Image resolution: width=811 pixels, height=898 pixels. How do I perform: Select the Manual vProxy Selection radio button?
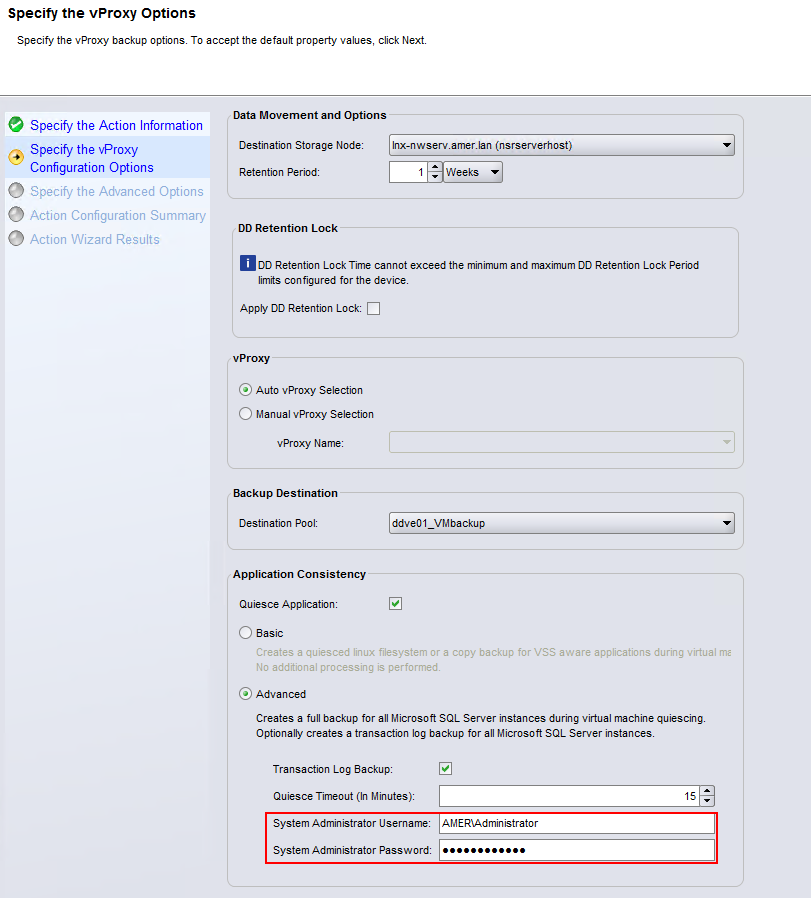click(245, 413)
